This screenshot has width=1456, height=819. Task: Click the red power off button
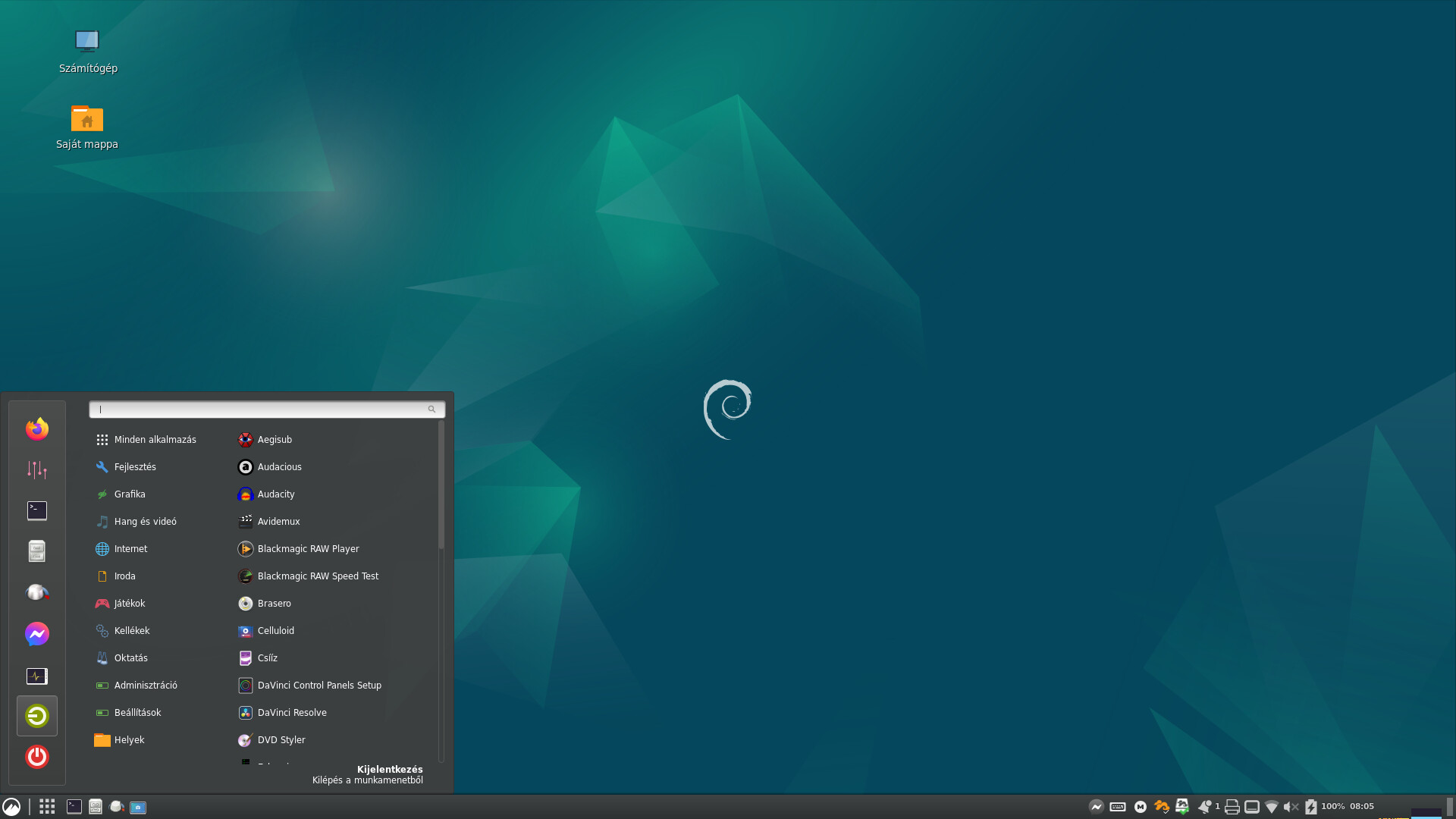pos(36,757)
